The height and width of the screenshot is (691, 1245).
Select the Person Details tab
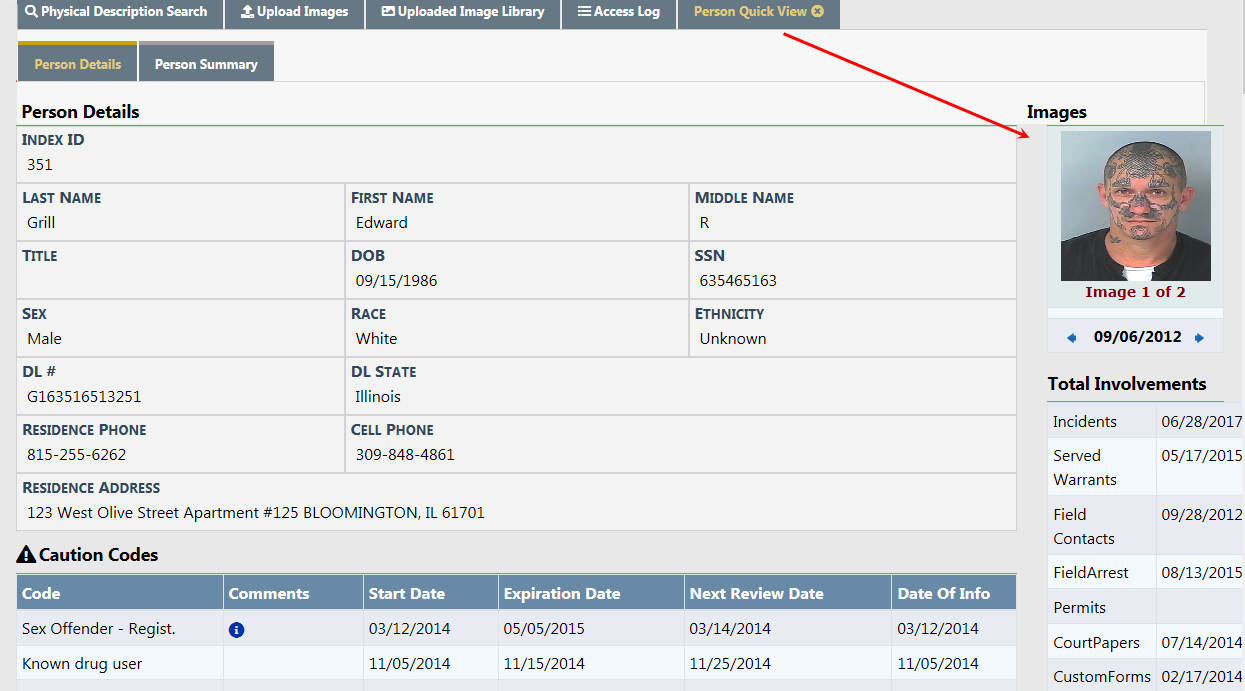pyautogui.click(x=78, y=64)
